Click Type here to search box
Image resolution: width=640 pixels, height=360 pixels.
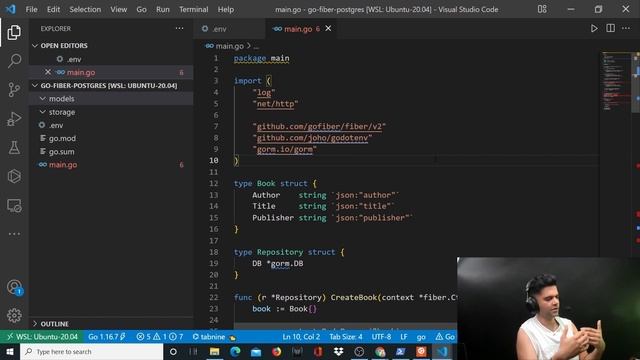click(92, 351)
